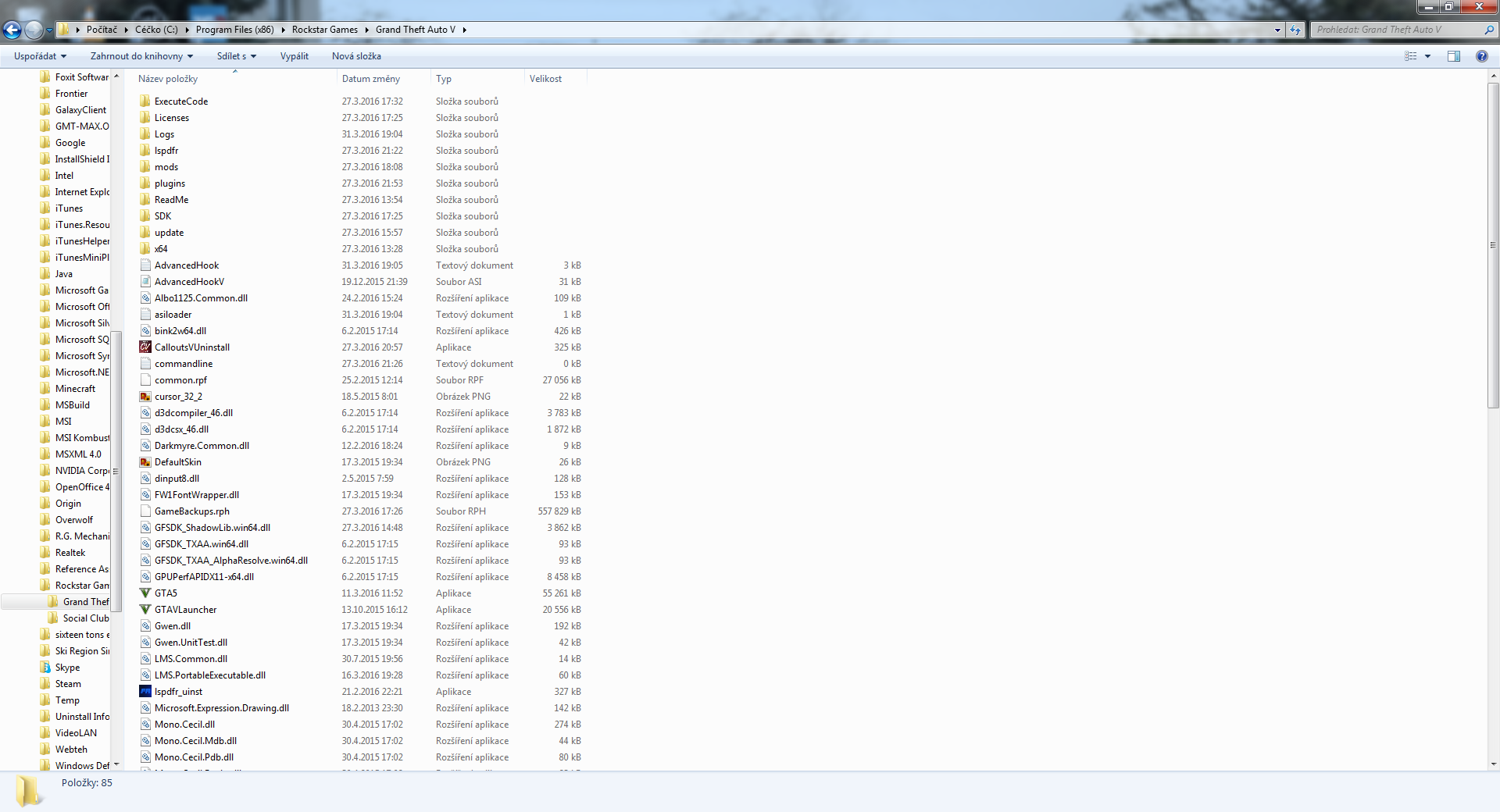The width and height of the screenshot is (1500, 812).
Task: Expand breadcrumb arrow after Rockstar Games
Action: click(x=366, y=30)
